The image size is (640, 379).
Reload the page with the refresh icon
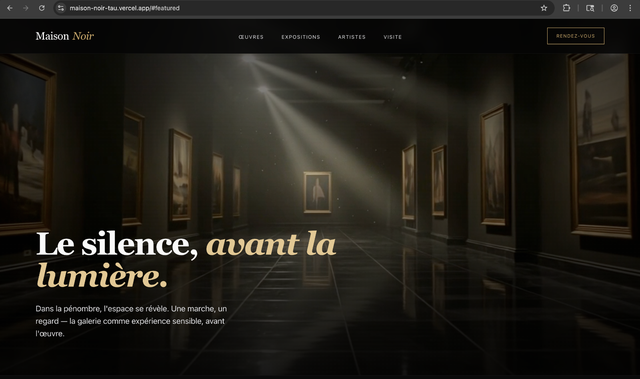click(x=42, y=8)
